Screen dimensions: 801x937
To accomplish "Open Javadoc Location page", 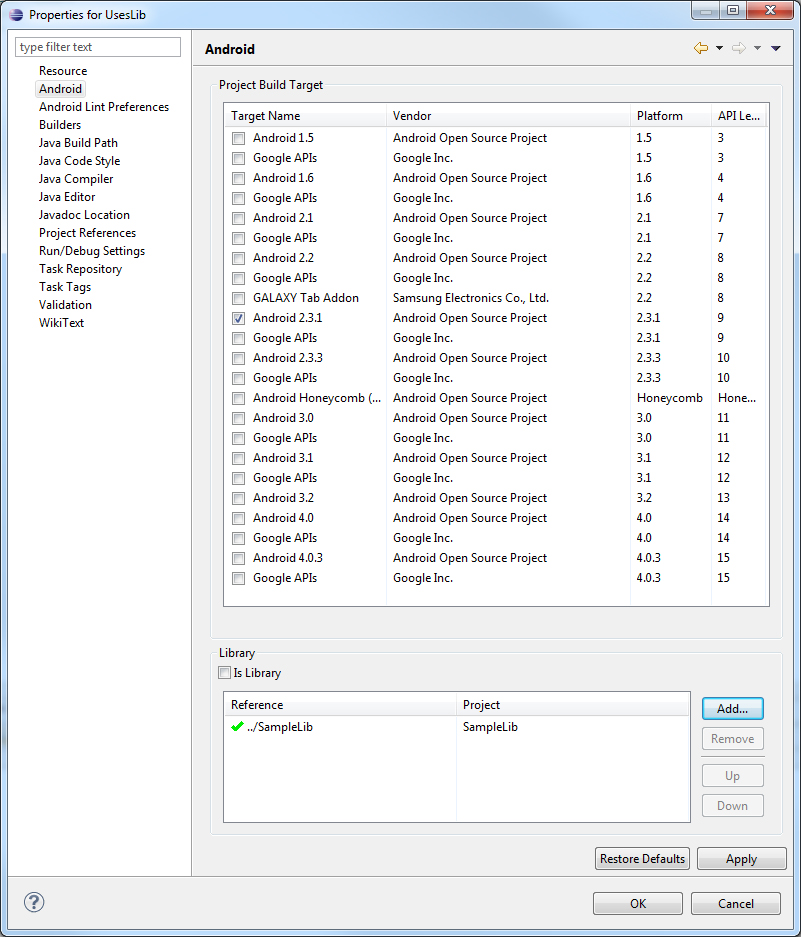I will coord(84,215).
